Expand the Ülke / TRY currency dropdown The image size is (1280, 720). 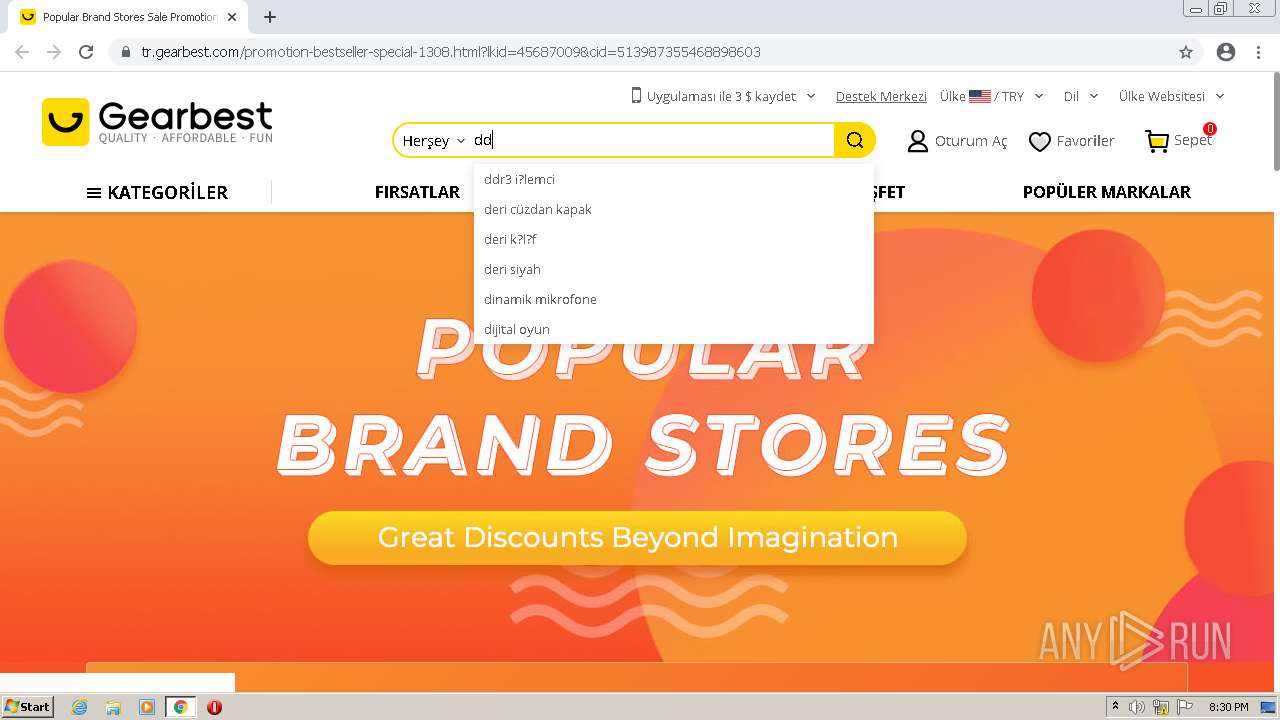tap(992, 96)
